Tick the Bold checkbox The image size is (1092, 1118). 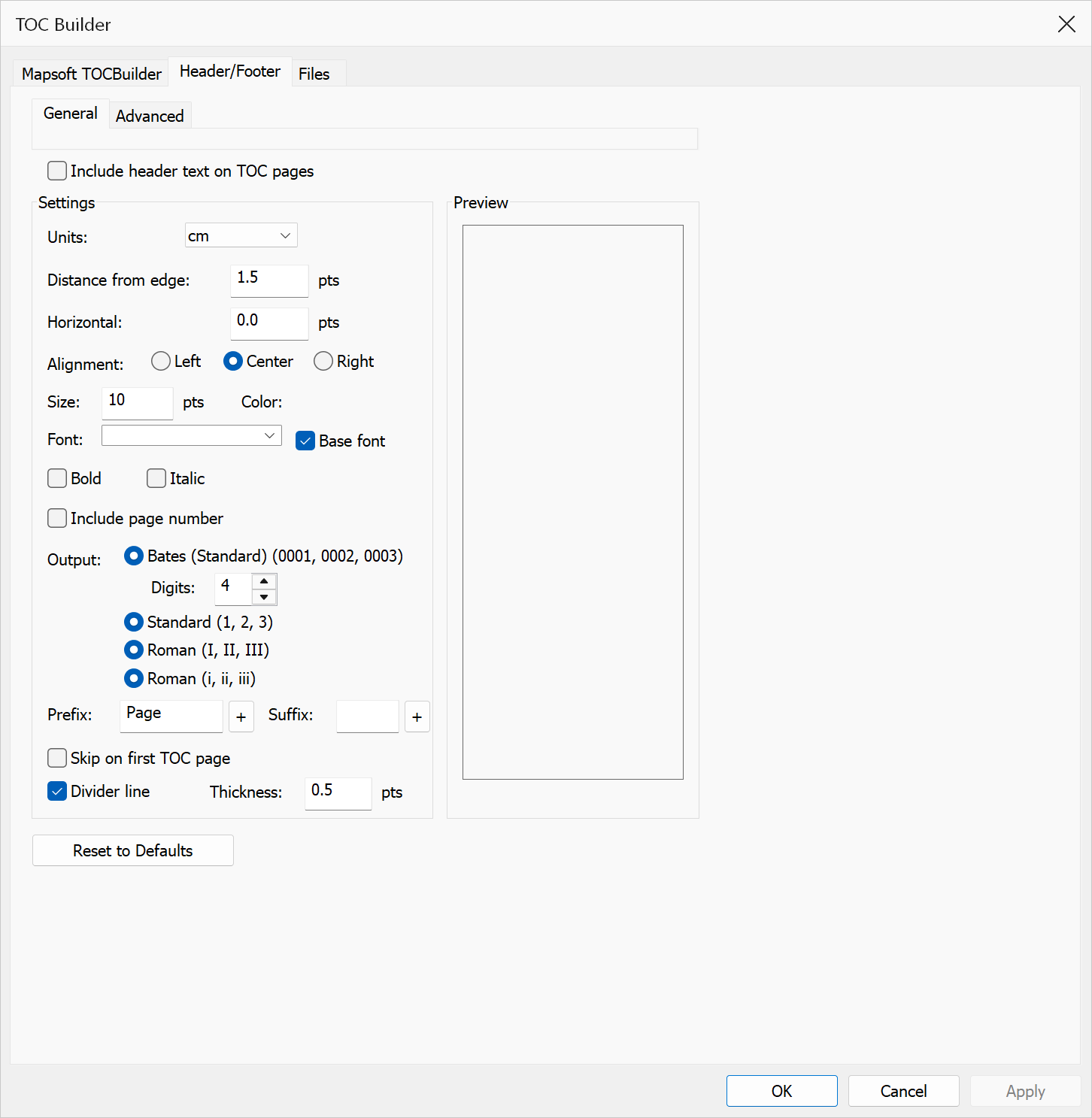57,478
